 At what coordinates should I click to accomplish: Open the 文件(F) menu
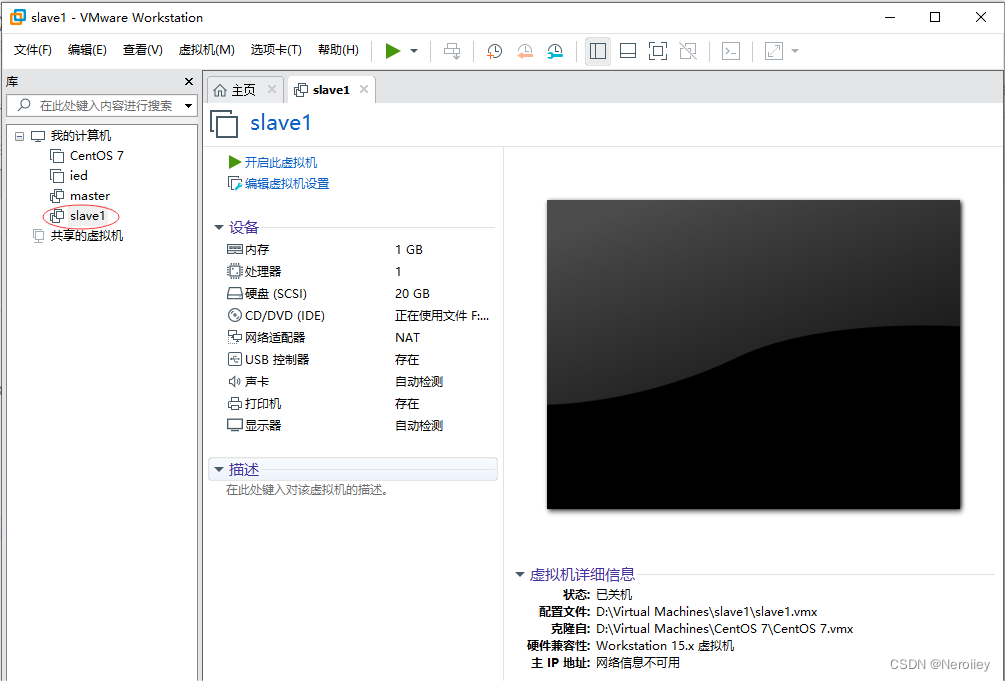click(33, 50)
